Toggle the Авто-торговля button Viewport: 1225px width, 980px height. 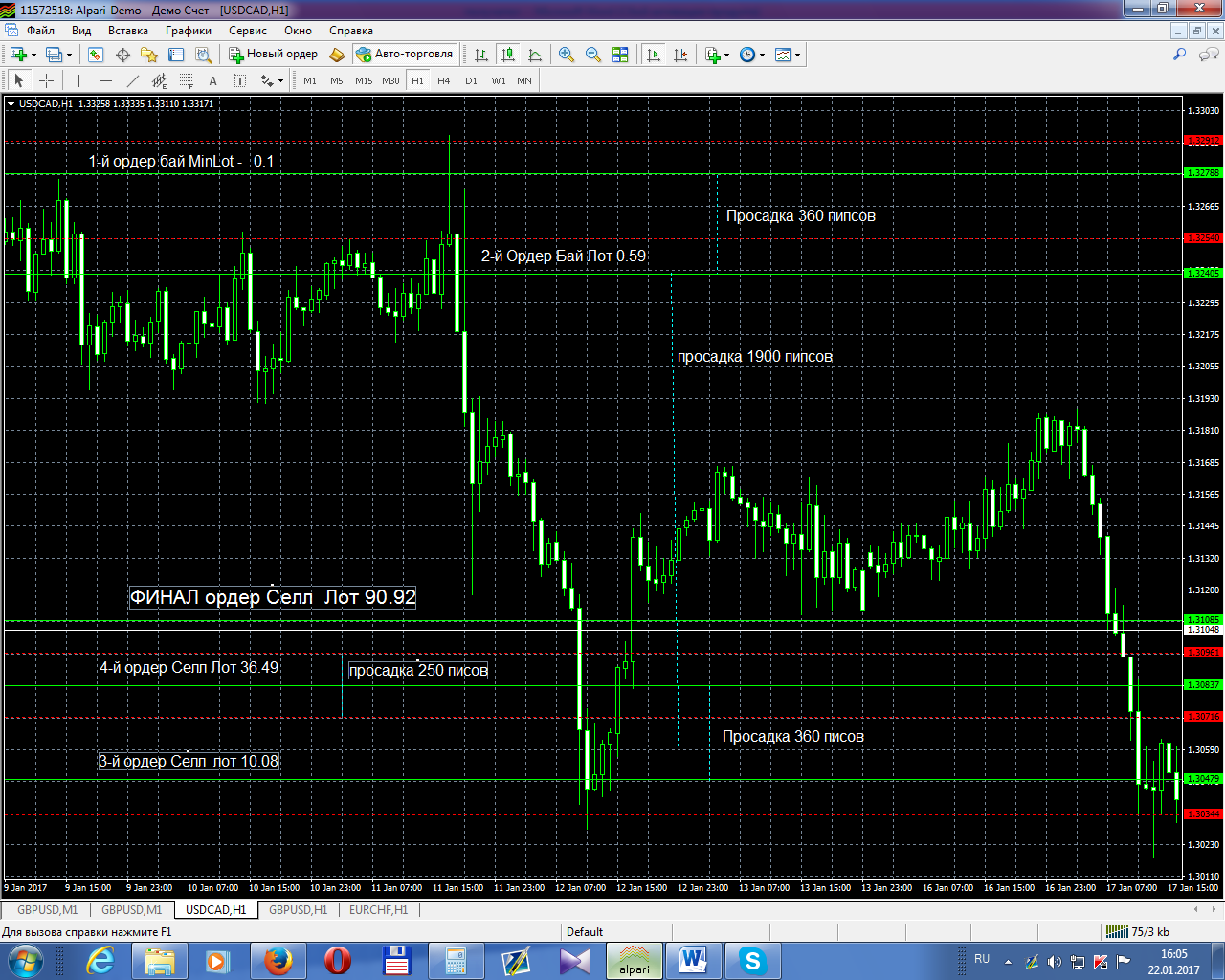pos(404,55)
